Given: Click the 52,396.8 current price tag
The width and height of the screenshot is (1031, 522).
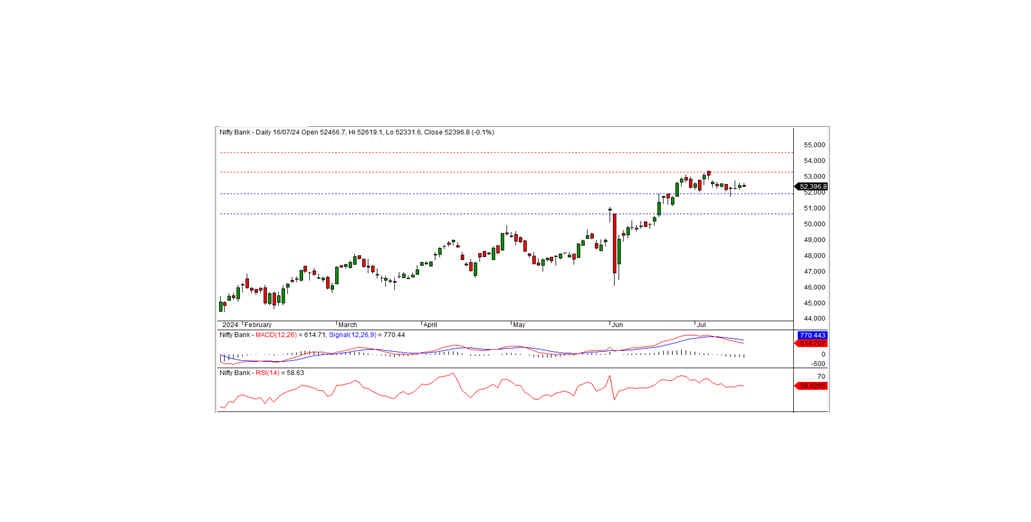Looking at the screenshot, I should (x=812, y=186).
